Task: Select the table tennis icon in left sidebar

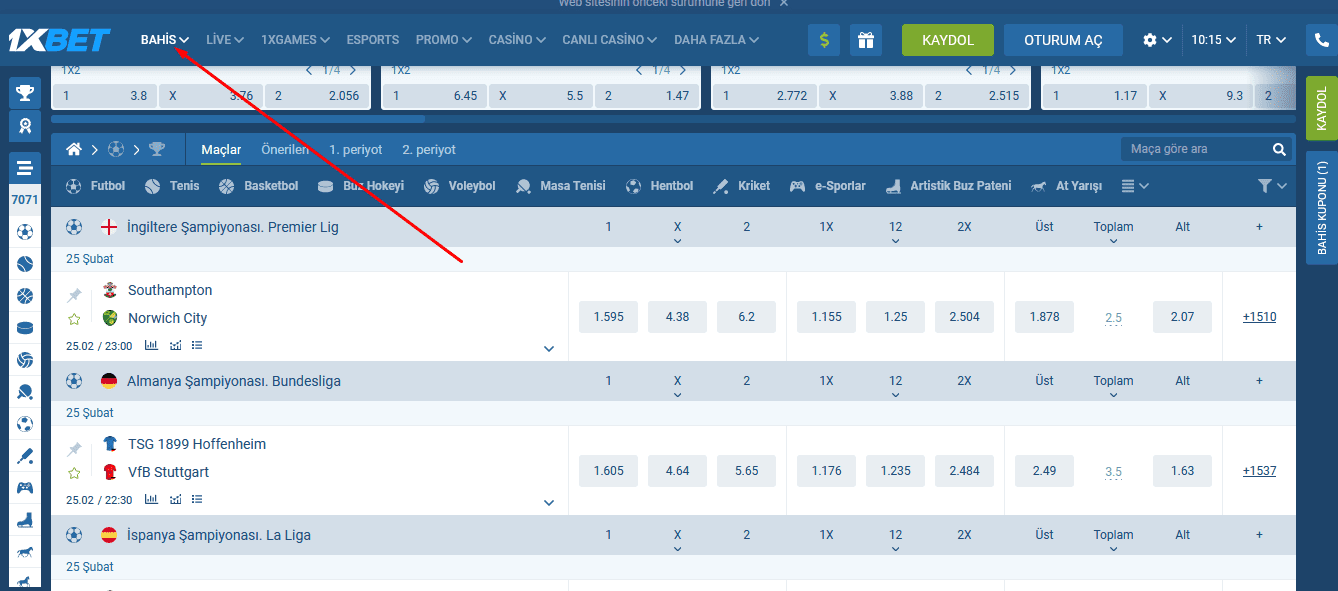Action: [x=25, y=392]
